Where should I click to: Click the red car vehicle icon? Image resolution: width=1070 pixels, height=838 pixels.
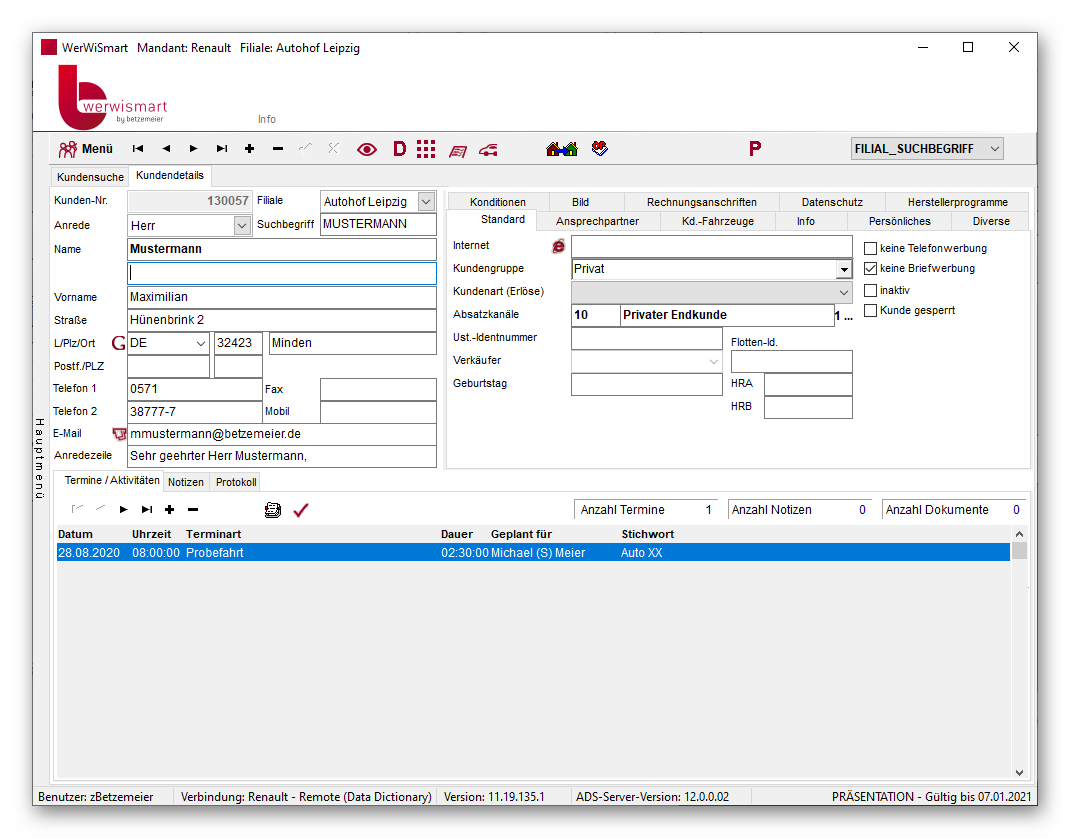click(489, 149)
